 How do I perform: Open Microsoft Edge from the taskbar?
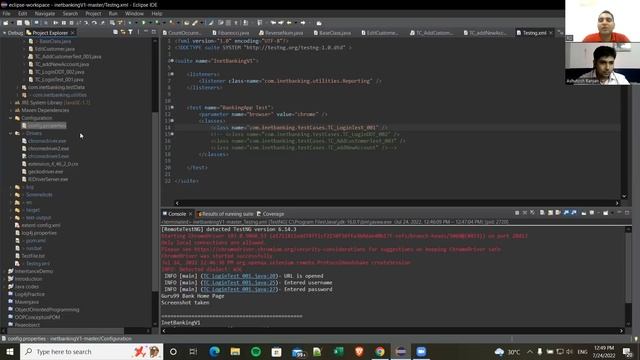click(215, 351)
